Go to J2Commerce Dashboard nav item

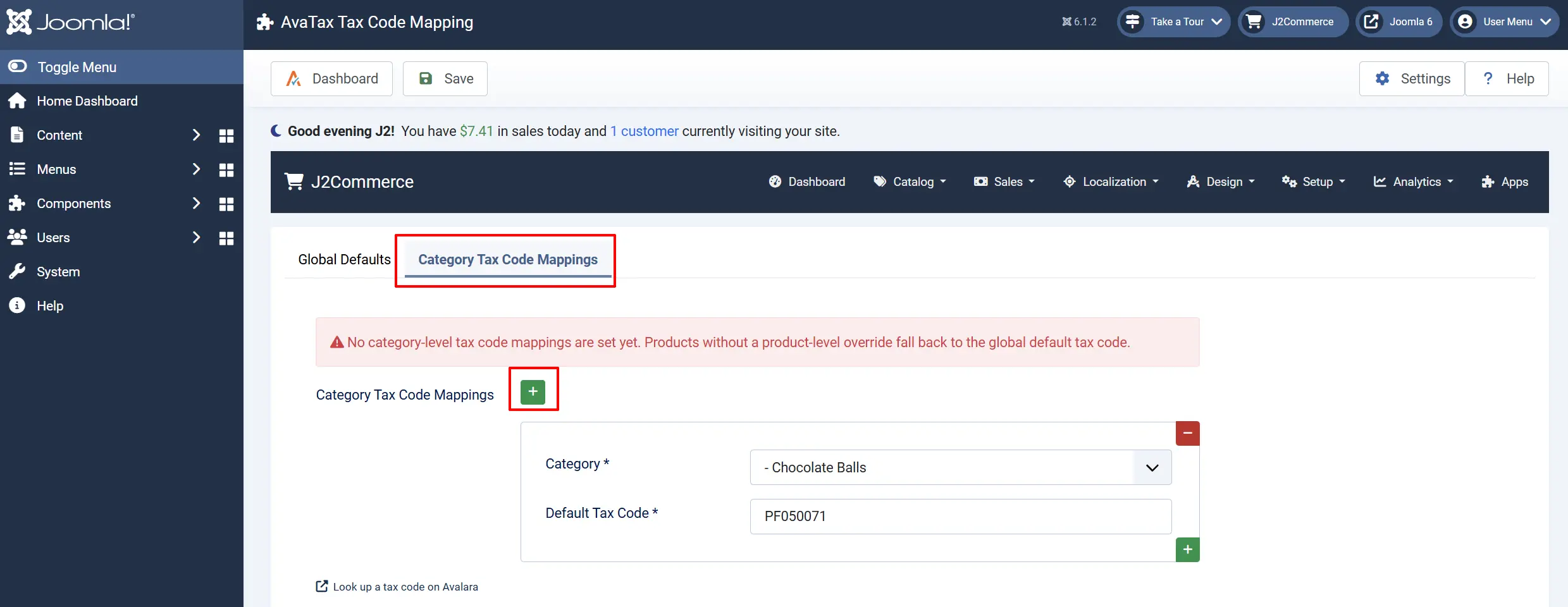[807, 181]
